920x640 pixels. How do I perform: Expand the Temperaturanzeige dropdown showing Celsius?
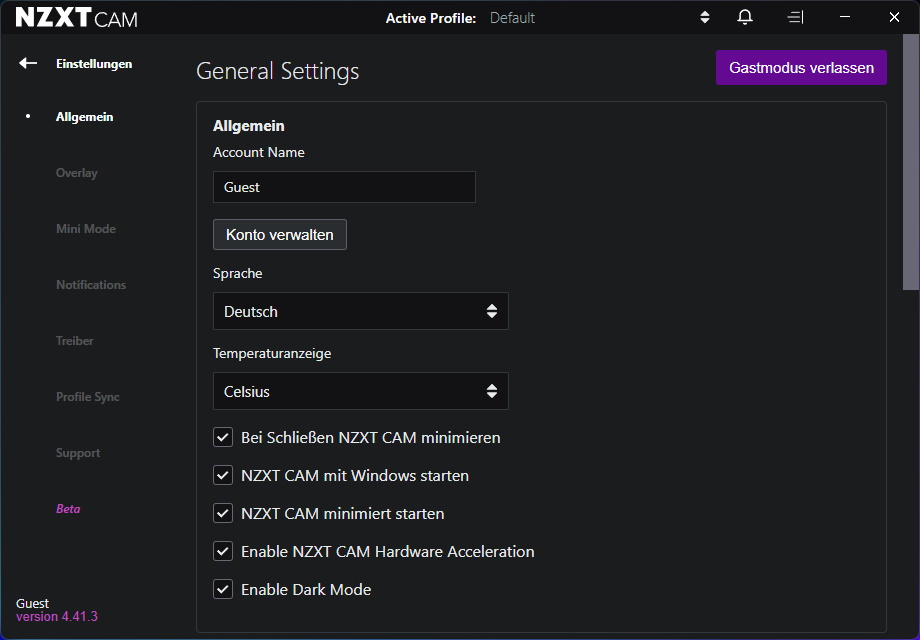tap(360, 391)
